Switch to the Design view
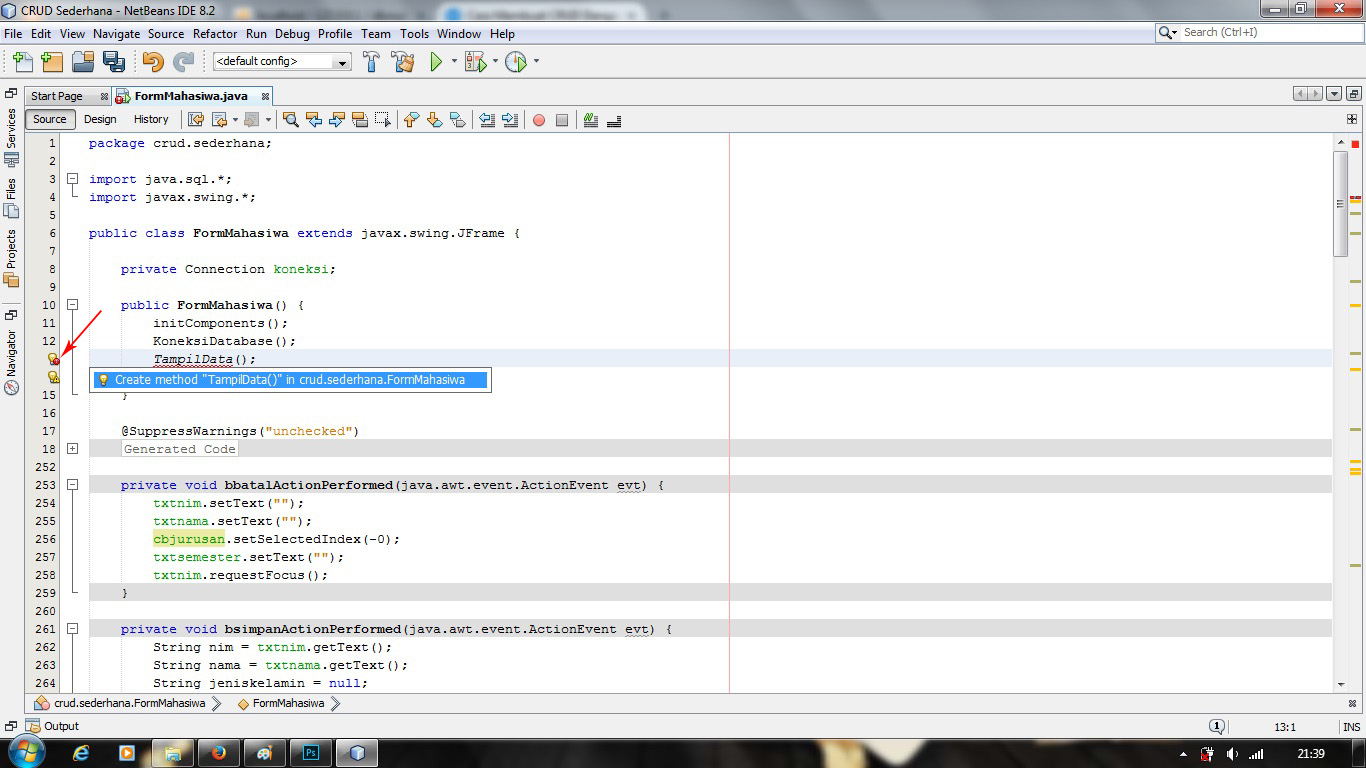 click(x=100, y=120)
